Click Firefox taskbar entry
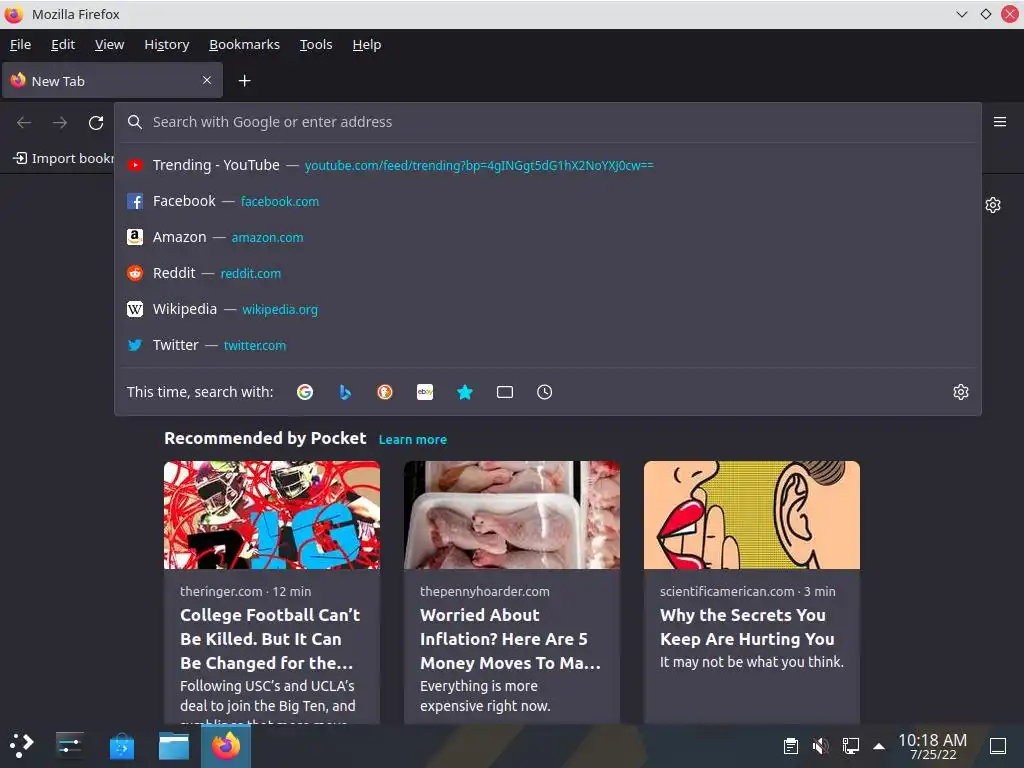Screen dimensions: 1024x768 tap(226, 746)
